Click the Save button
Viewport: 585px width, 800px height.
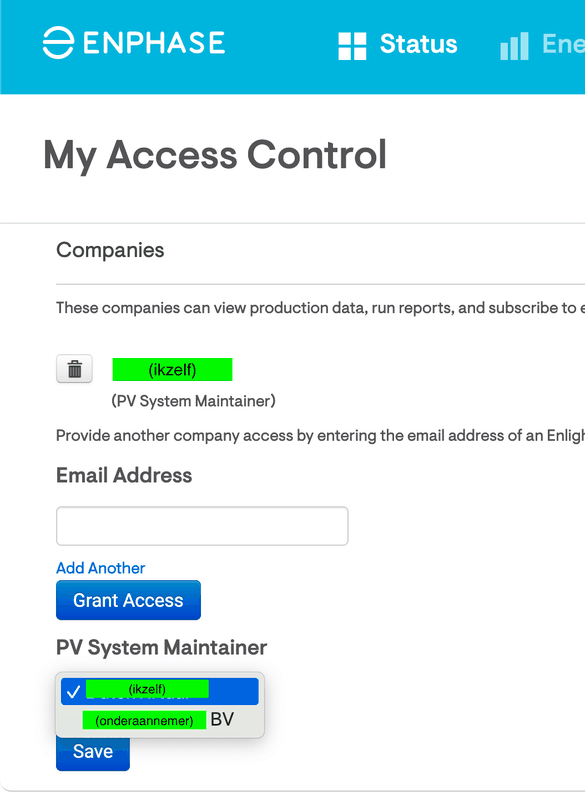pos(93,752)
